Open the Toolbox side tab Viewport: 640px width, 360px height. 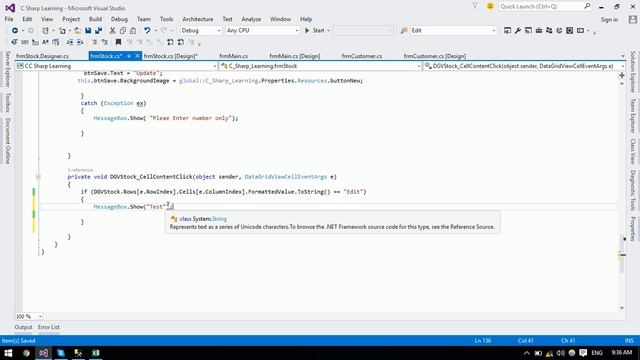[x=7, y=102]
